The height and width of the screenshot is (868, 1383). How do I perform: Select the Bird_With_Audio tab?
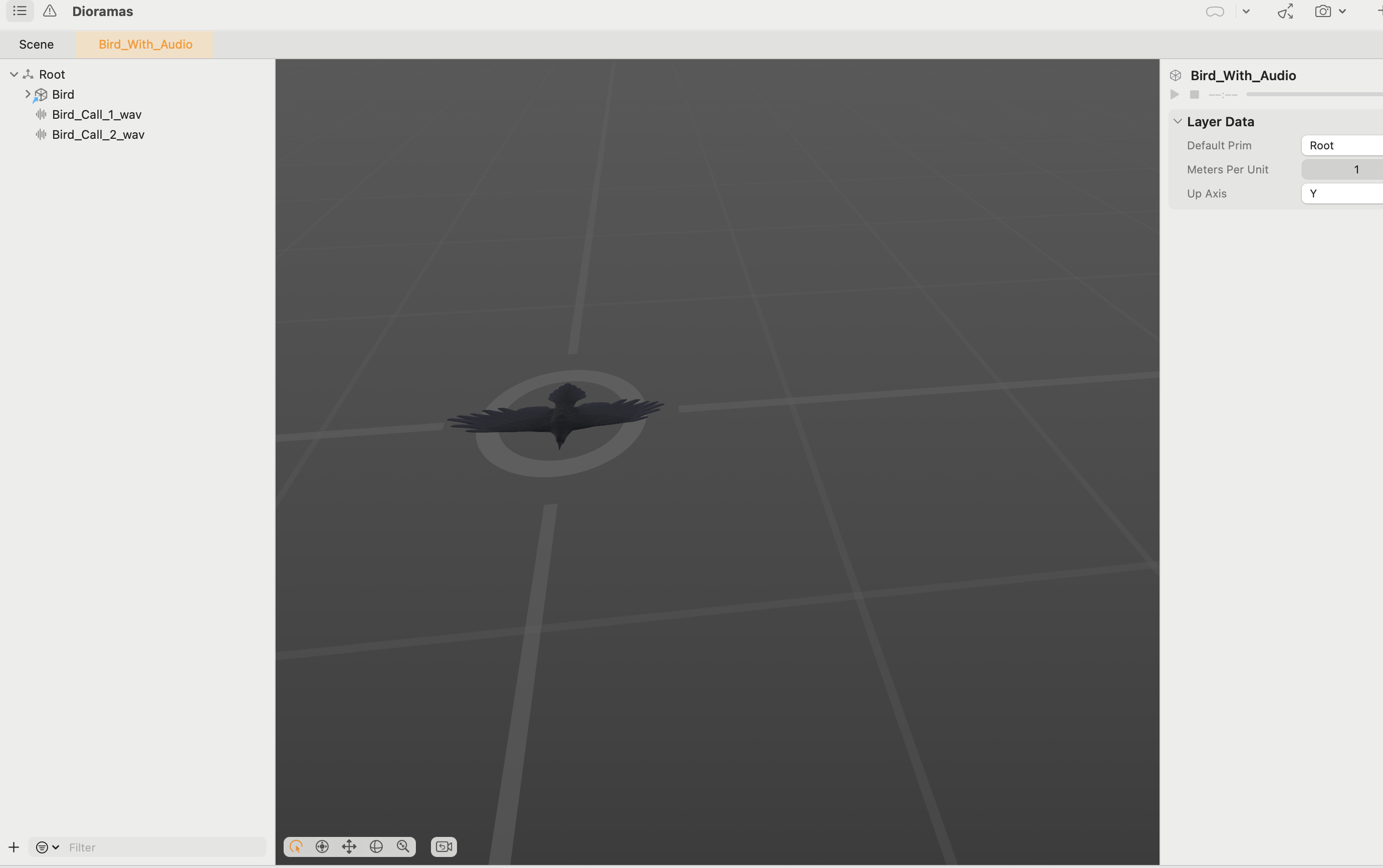click(x=145, y=45)
